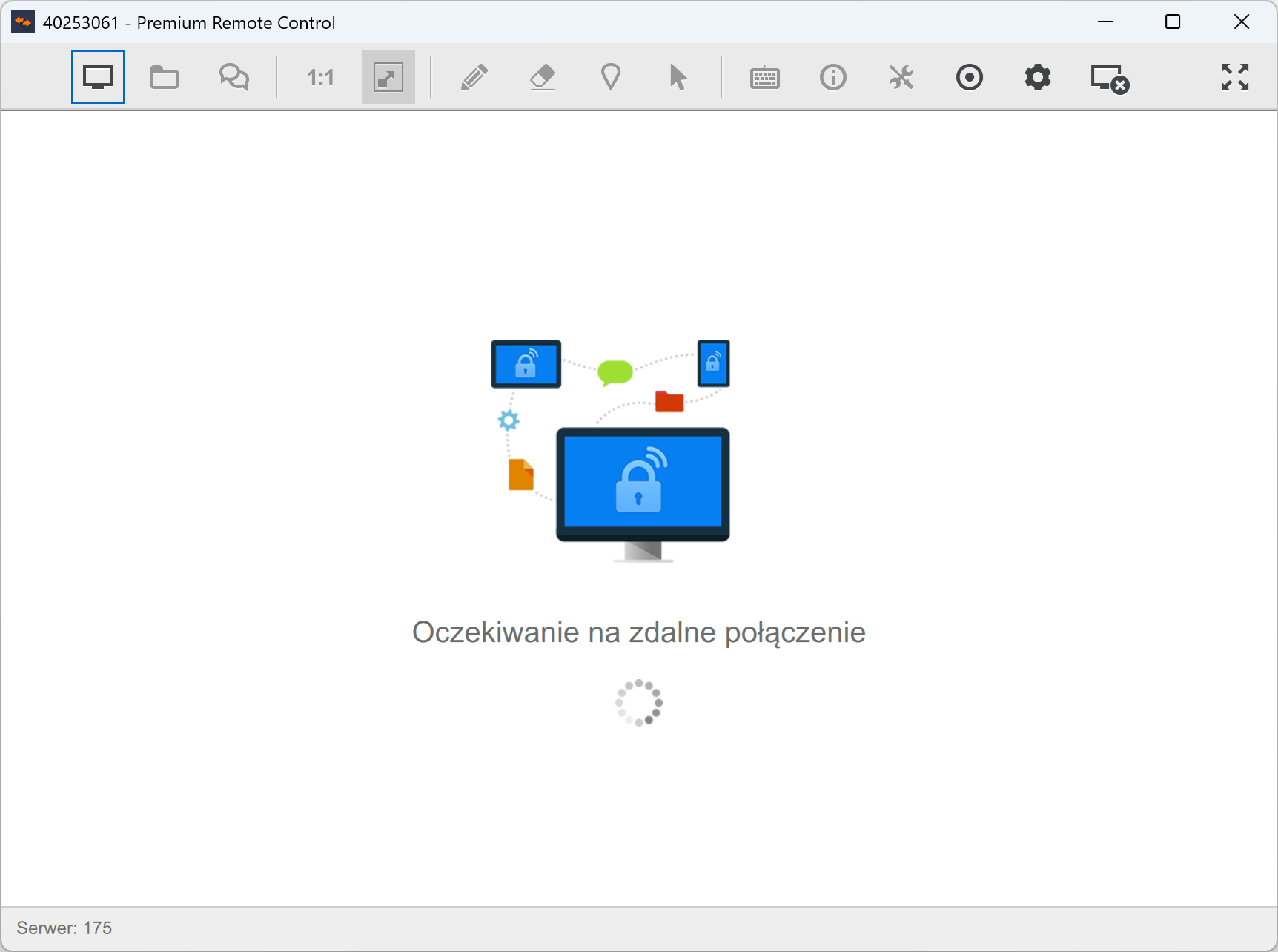The image size is (1278, 952).
Task: Enter full screen mode with the arrows icon
Action: coord(1235,77)
